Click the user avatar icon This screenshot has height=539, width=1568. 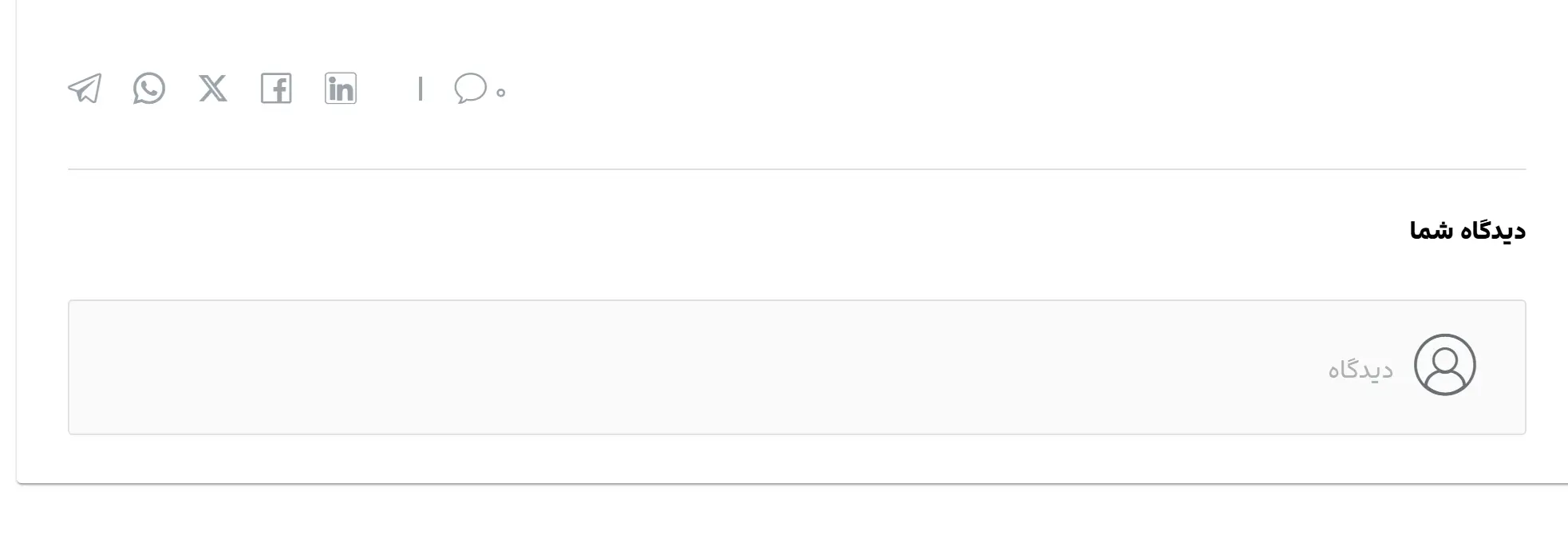click(x=1444, y=365)
